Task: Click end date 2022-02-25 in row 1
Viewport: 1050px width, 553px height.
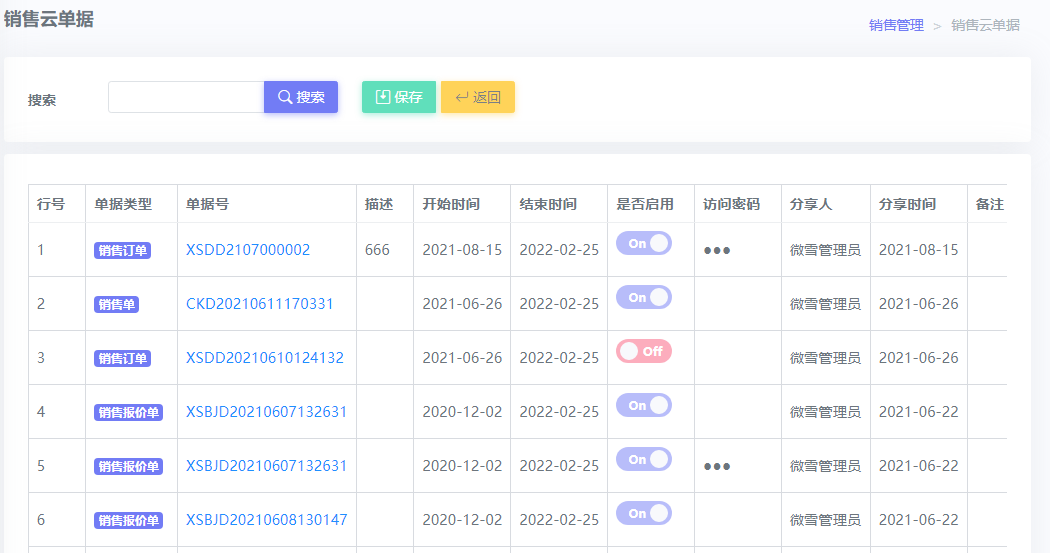Action: pyautogui.click(x=559, y=250)
